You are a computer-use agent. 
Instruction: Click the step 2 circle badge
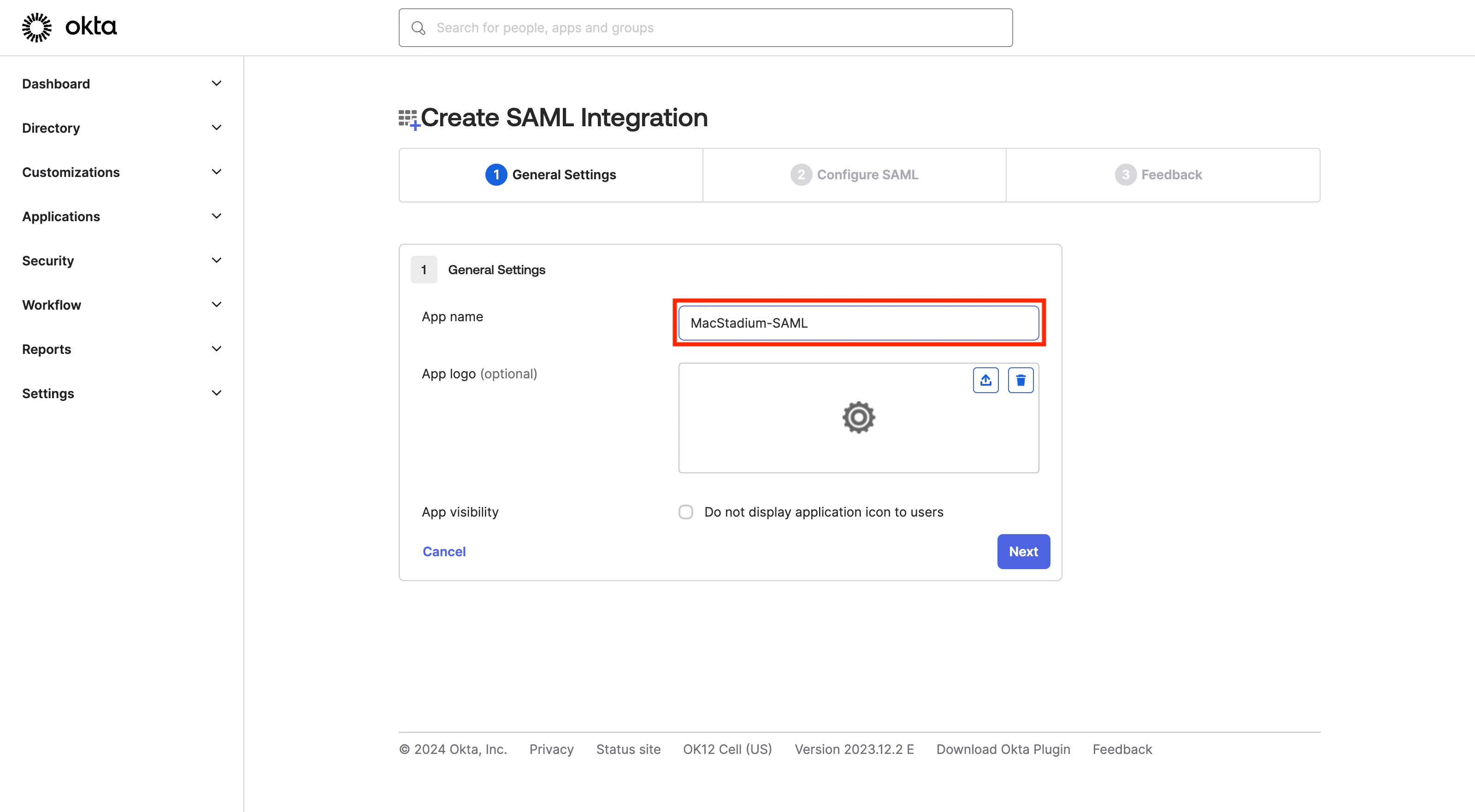pyautogui.click(x=801, y=175)
